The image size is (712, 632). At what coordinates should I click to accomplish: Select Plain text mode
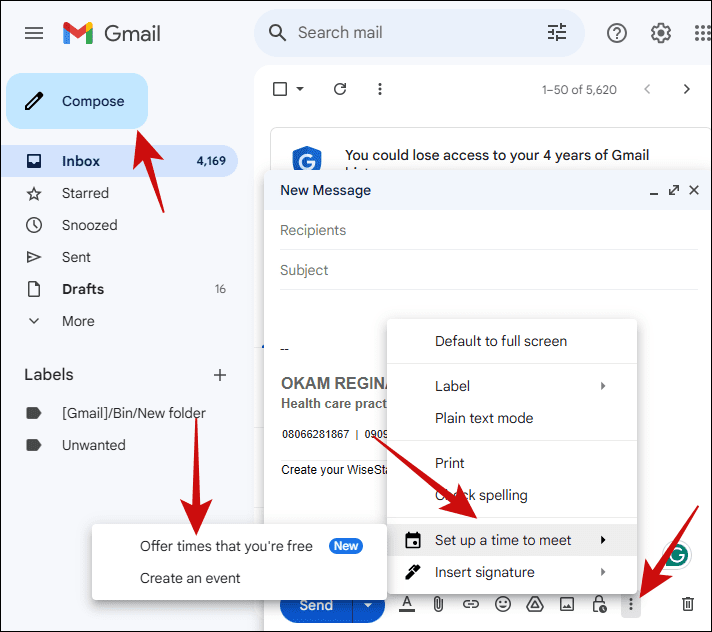[512, 418]
